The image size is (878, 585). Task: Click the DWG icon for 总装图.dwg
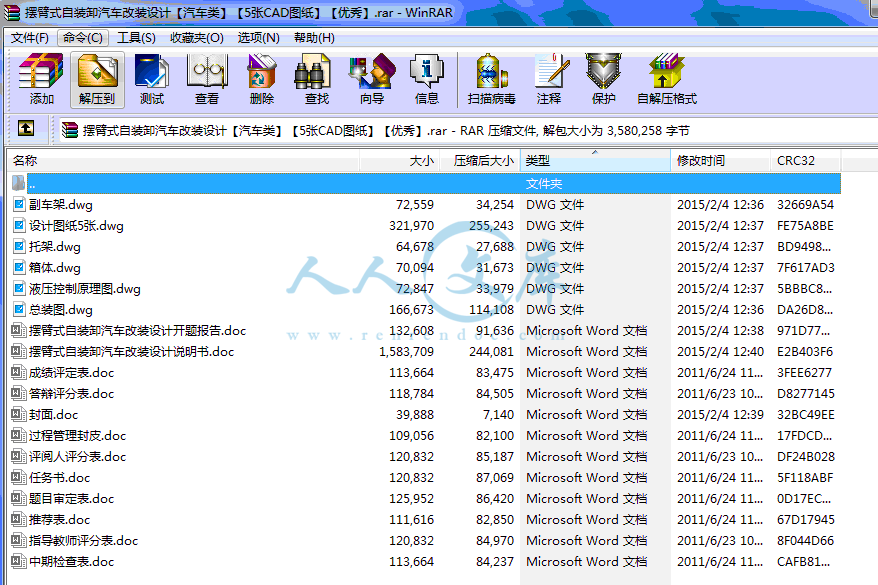tap(19, 309)
